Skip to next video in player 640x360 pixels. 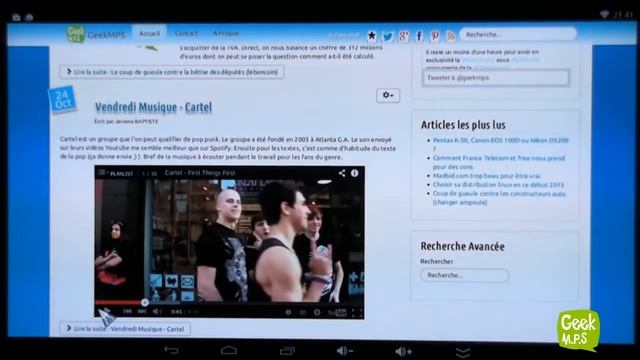(142, 311)
